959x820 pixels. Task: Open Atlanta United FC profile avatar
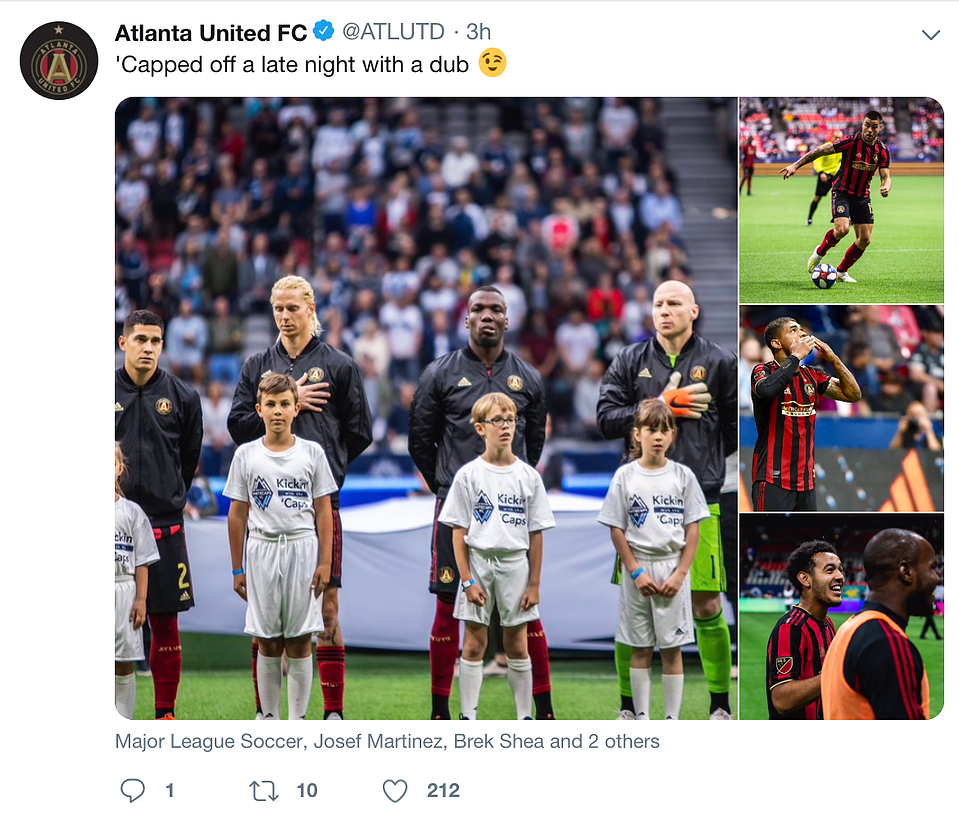(59, 61)
